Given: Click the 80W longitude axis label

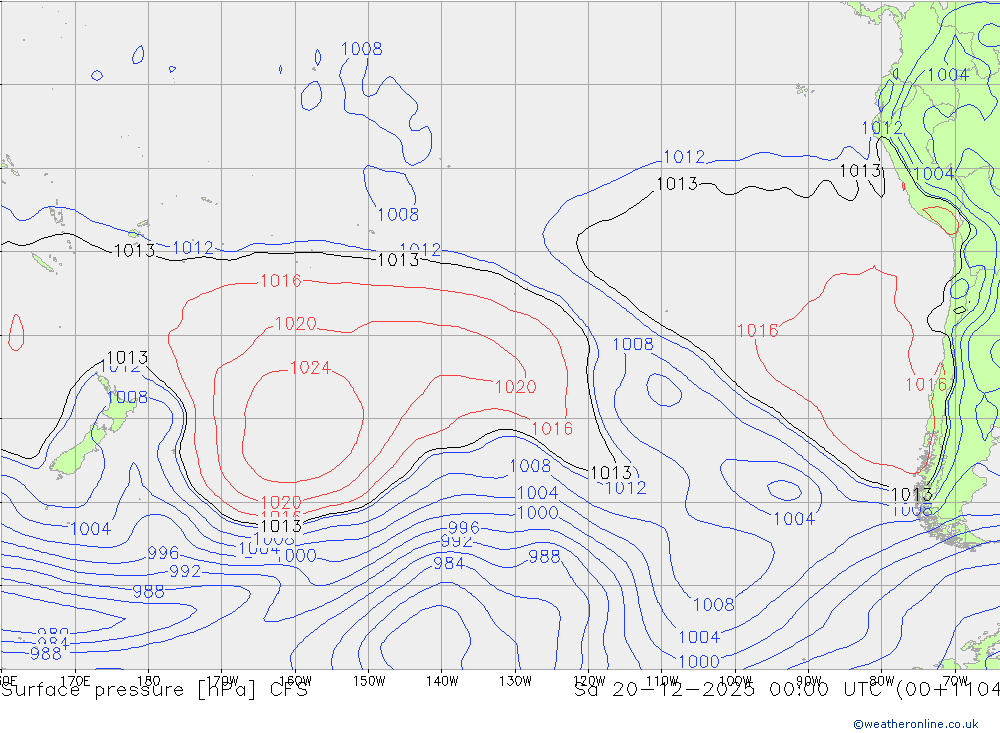Looking at the screenshot, I should [882, 681].
